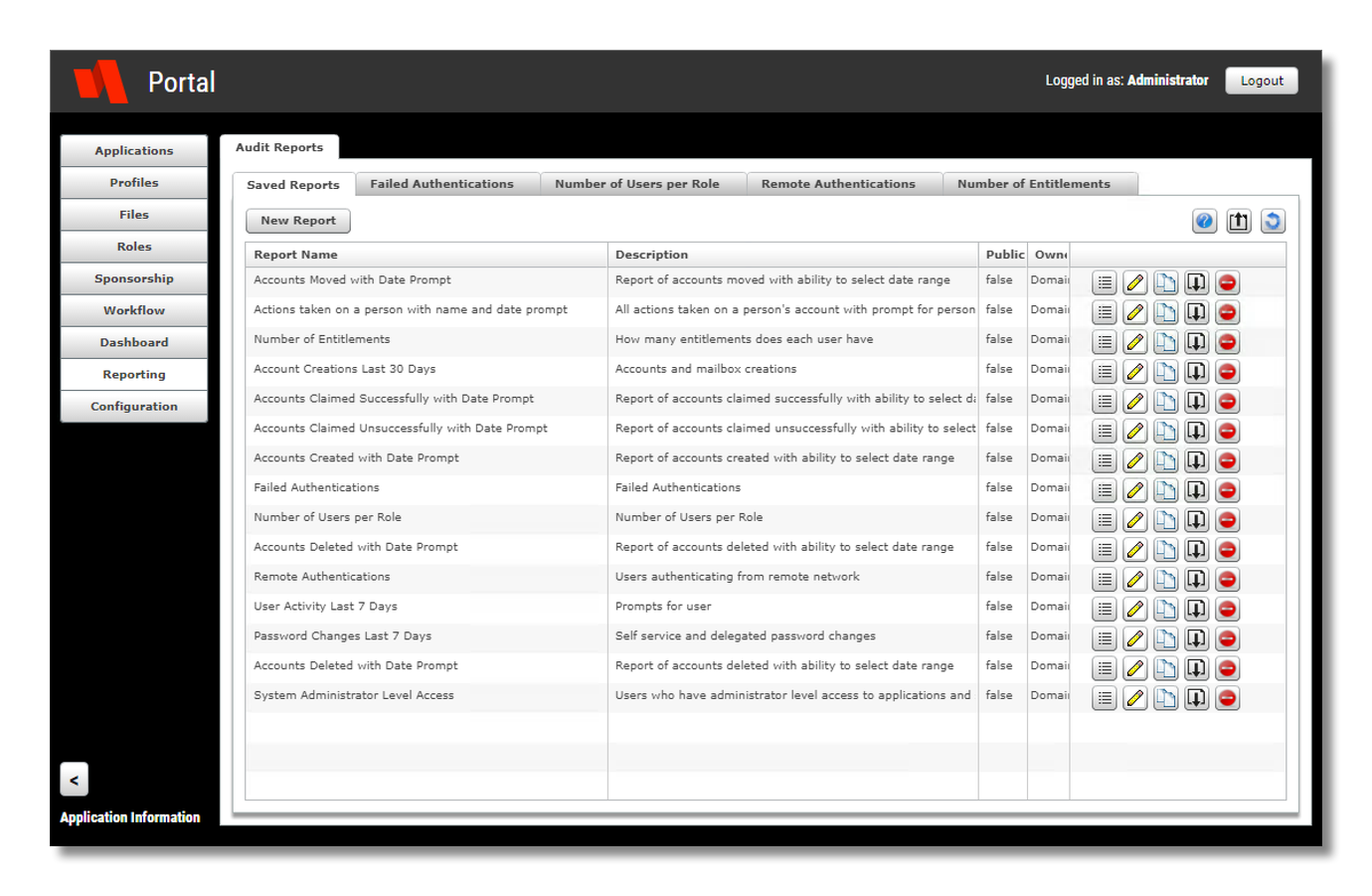The image size is (1372, 896).
Task: Open the help icon above the reports table
Action: click(1204, 221)
